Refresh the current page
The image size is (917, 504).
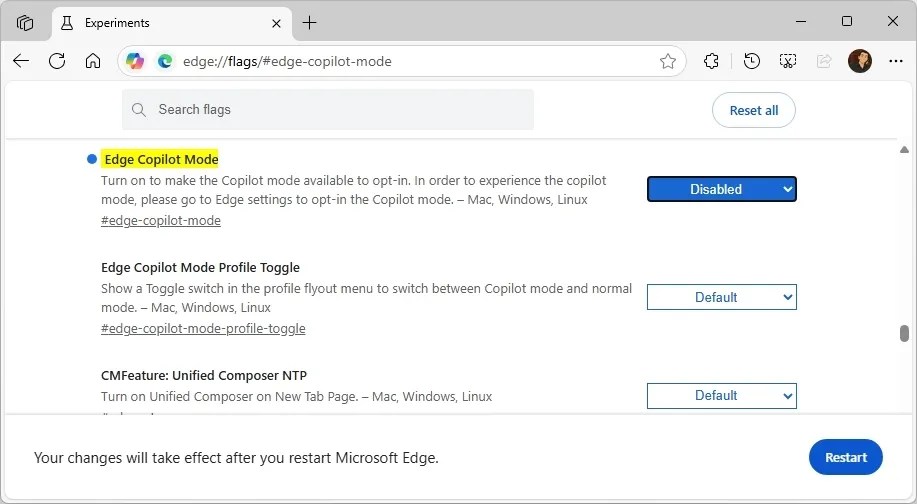coord(57,61)
